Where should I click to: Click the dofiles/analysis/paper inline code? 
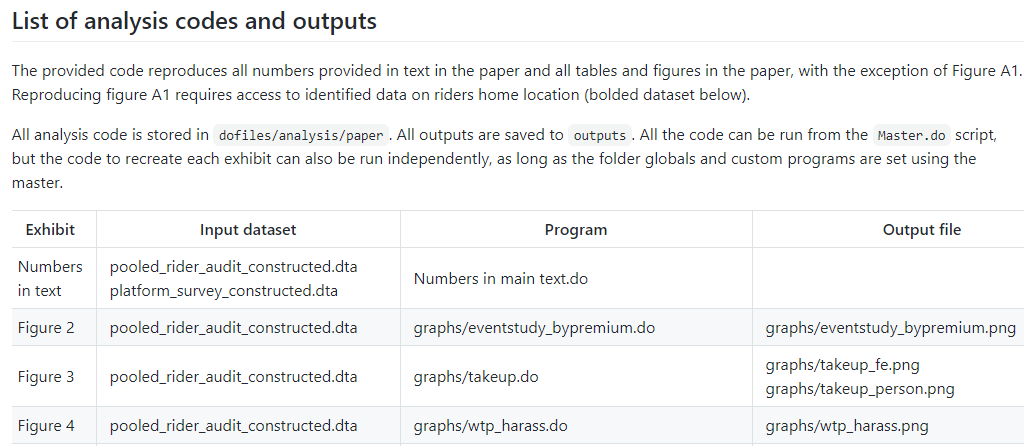click(301, 135)
